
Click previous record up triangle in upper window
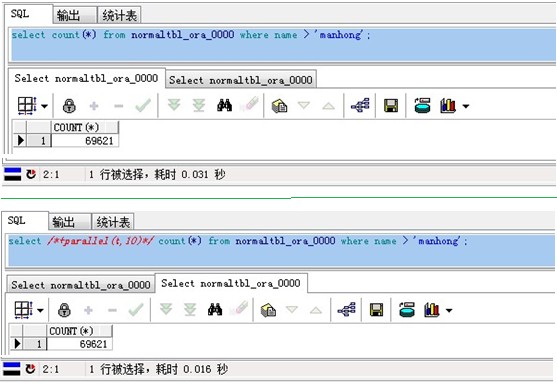click(x=329, y=106)
